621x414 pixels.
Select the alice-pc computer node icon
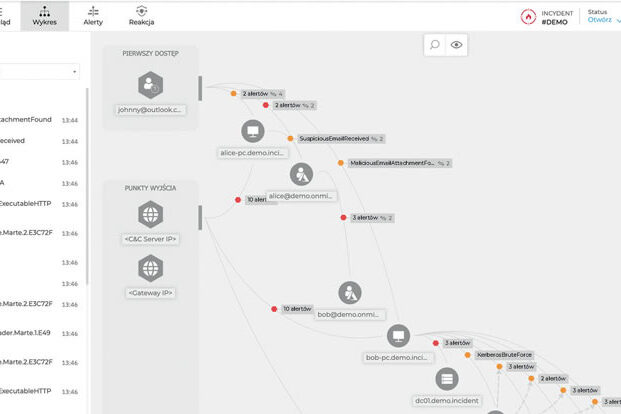(252, 131)
